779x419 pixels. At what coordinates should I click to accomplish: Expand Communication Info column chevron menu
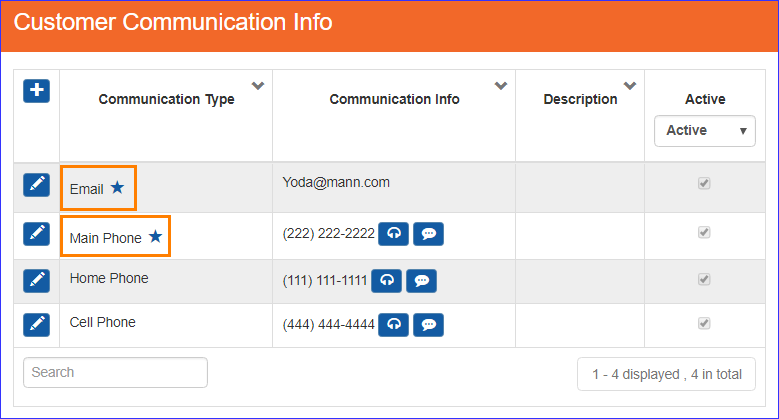(x=501, y=86)
